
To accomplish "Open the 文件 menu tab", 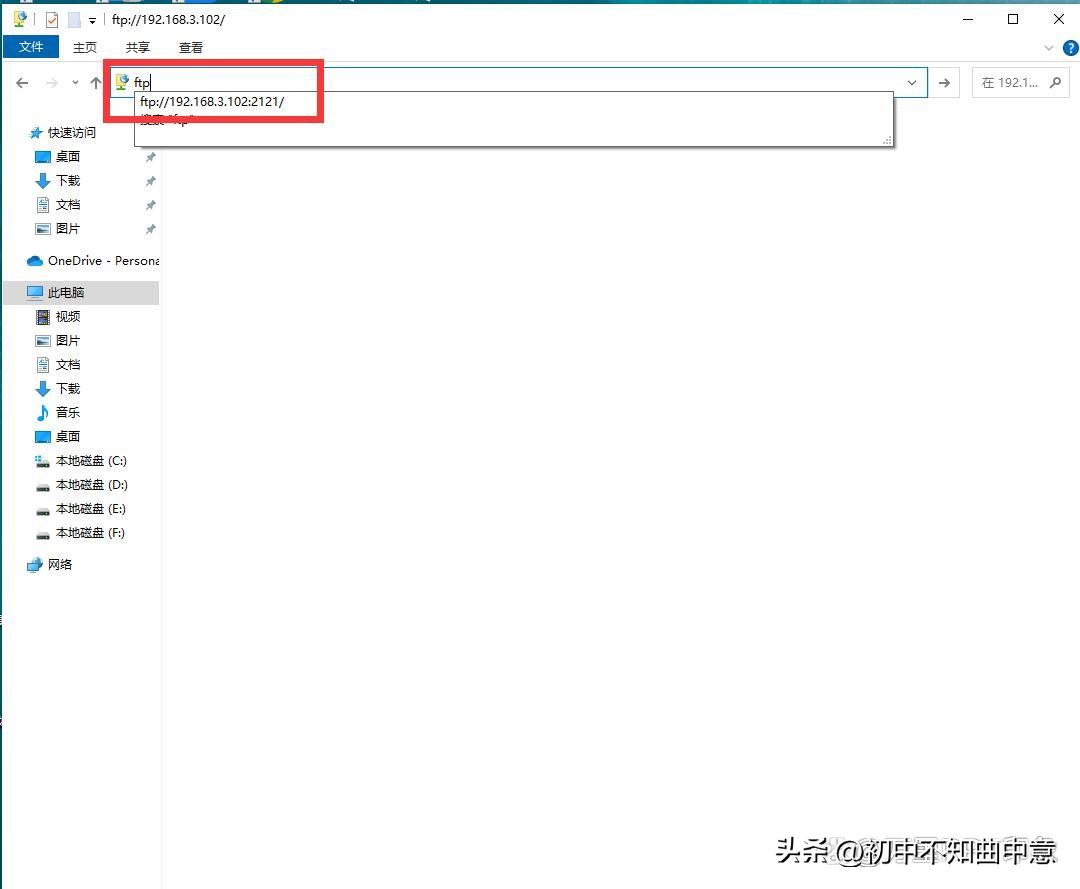I will pyautogui.click(x=31, y=47).
